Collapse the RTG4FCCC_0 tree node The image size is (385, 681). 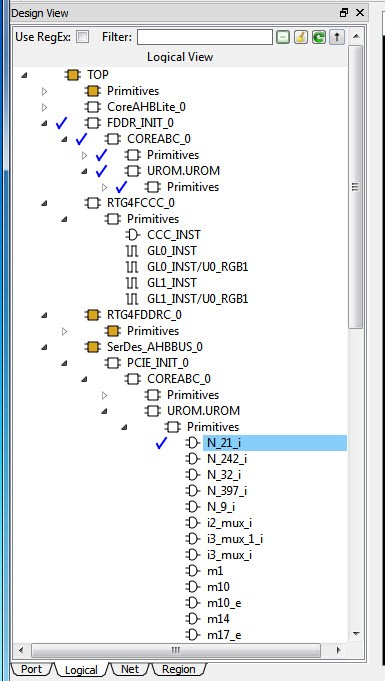click(44, 203)
